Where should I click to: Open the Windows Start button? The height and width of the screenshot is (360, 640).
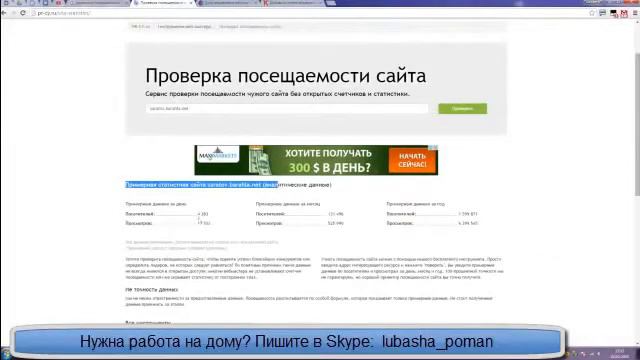(5, 353)
